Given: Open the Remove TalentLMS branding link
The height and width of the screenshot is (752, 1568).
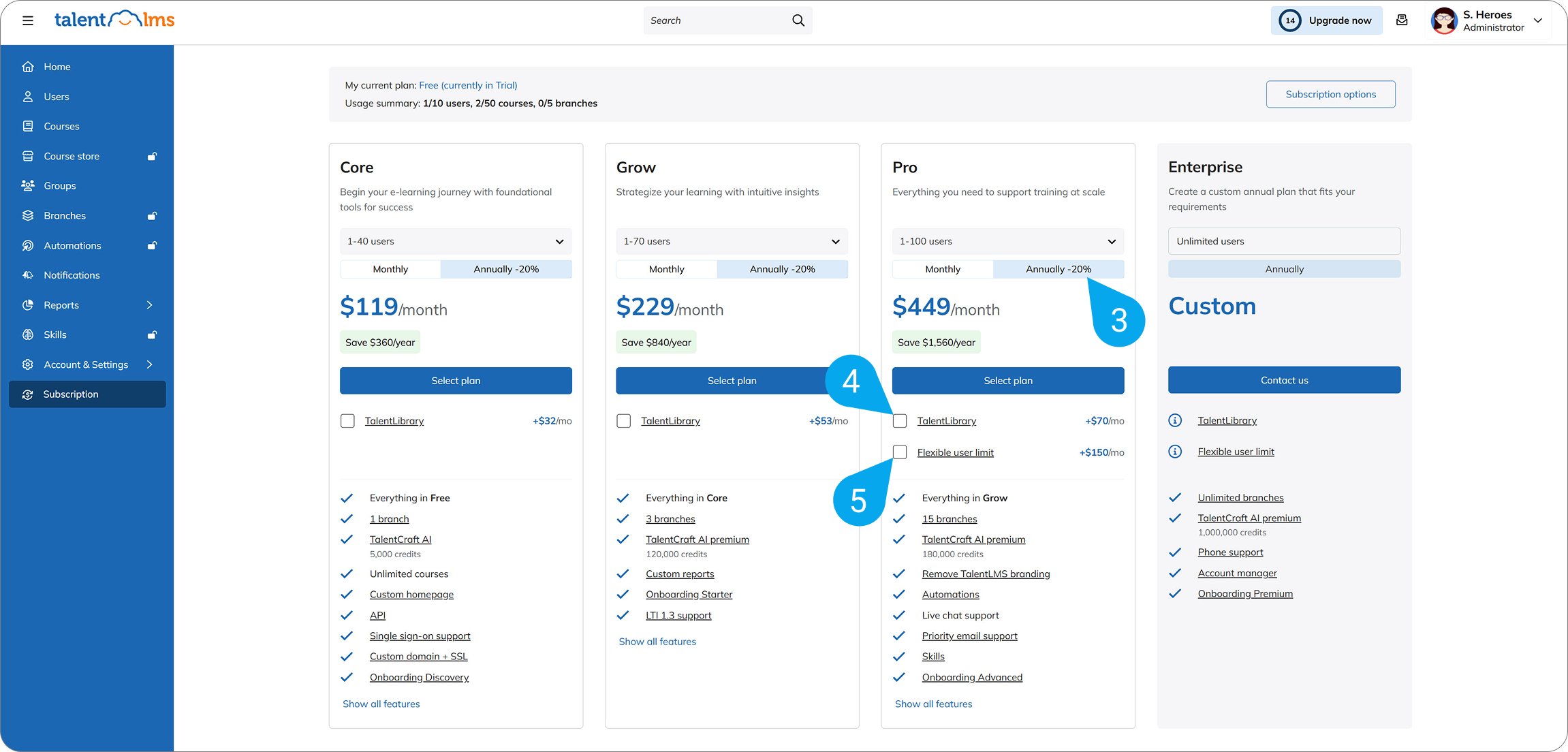Looking at the screenshot, I should click(986, 574).
